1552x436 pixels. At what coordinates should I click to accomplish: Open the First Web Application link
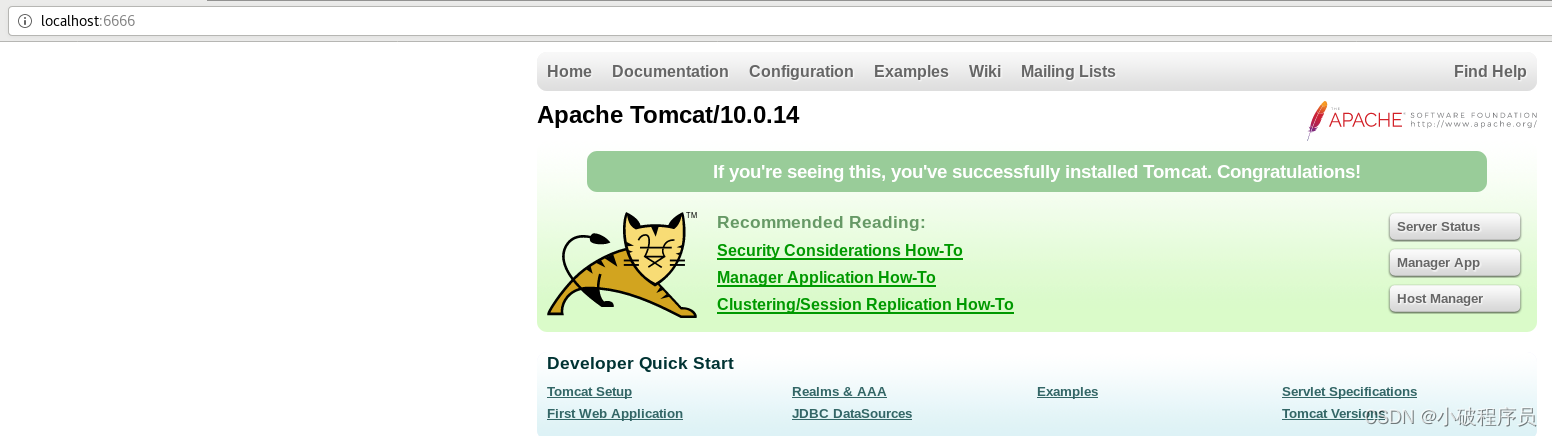click(615, 414)
